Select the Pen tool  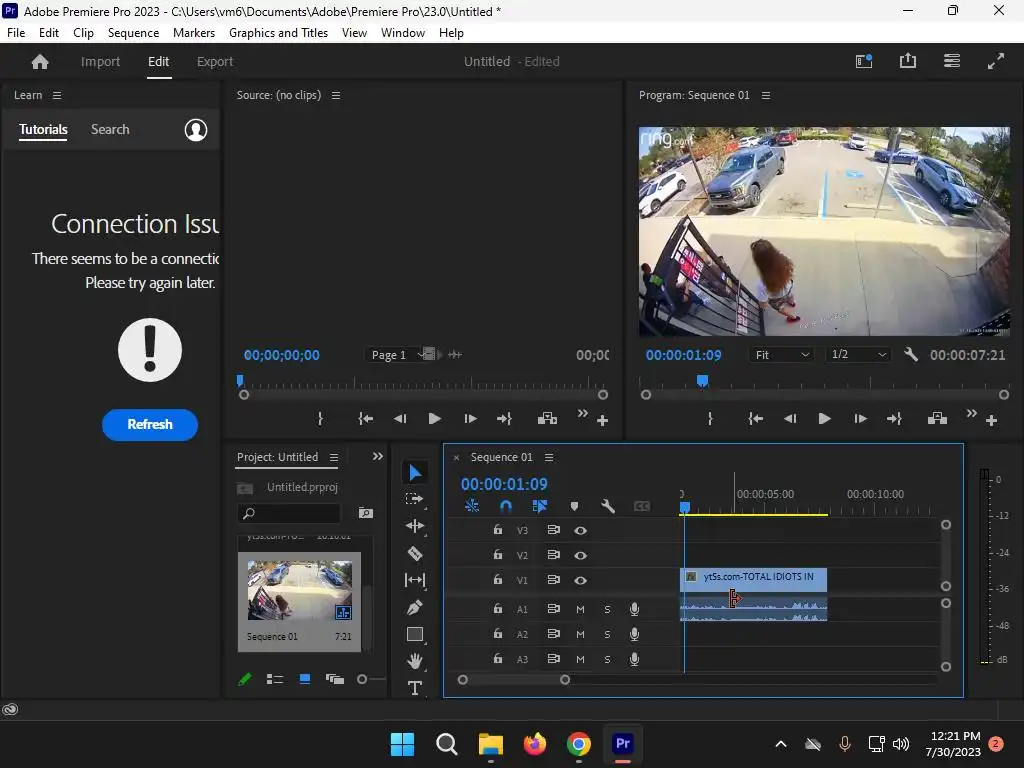[415, 607]
